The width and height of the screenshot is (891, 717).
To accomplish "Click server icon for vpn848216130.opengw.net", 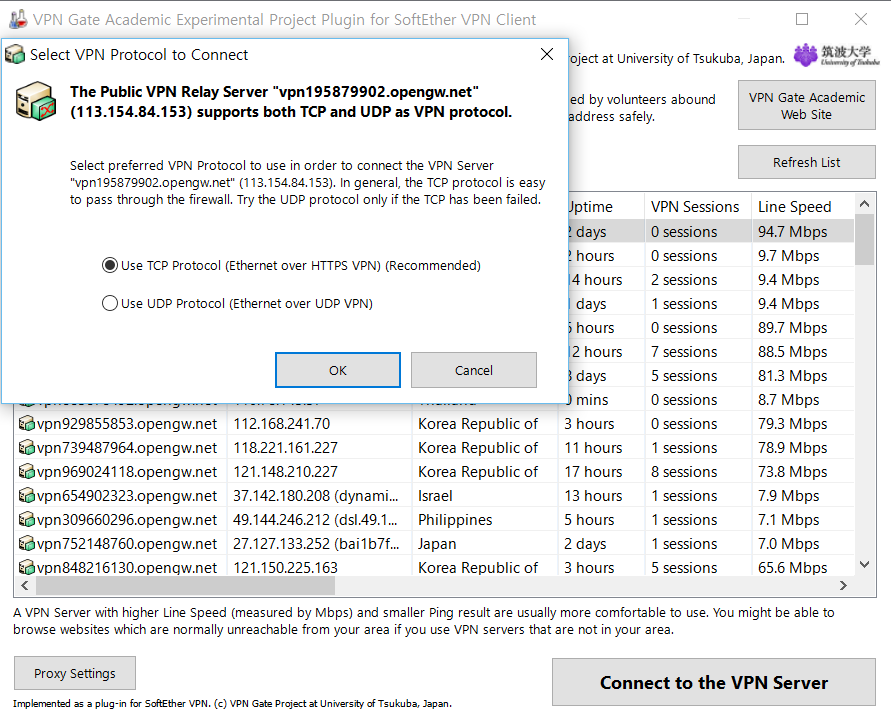I will 27,567.
